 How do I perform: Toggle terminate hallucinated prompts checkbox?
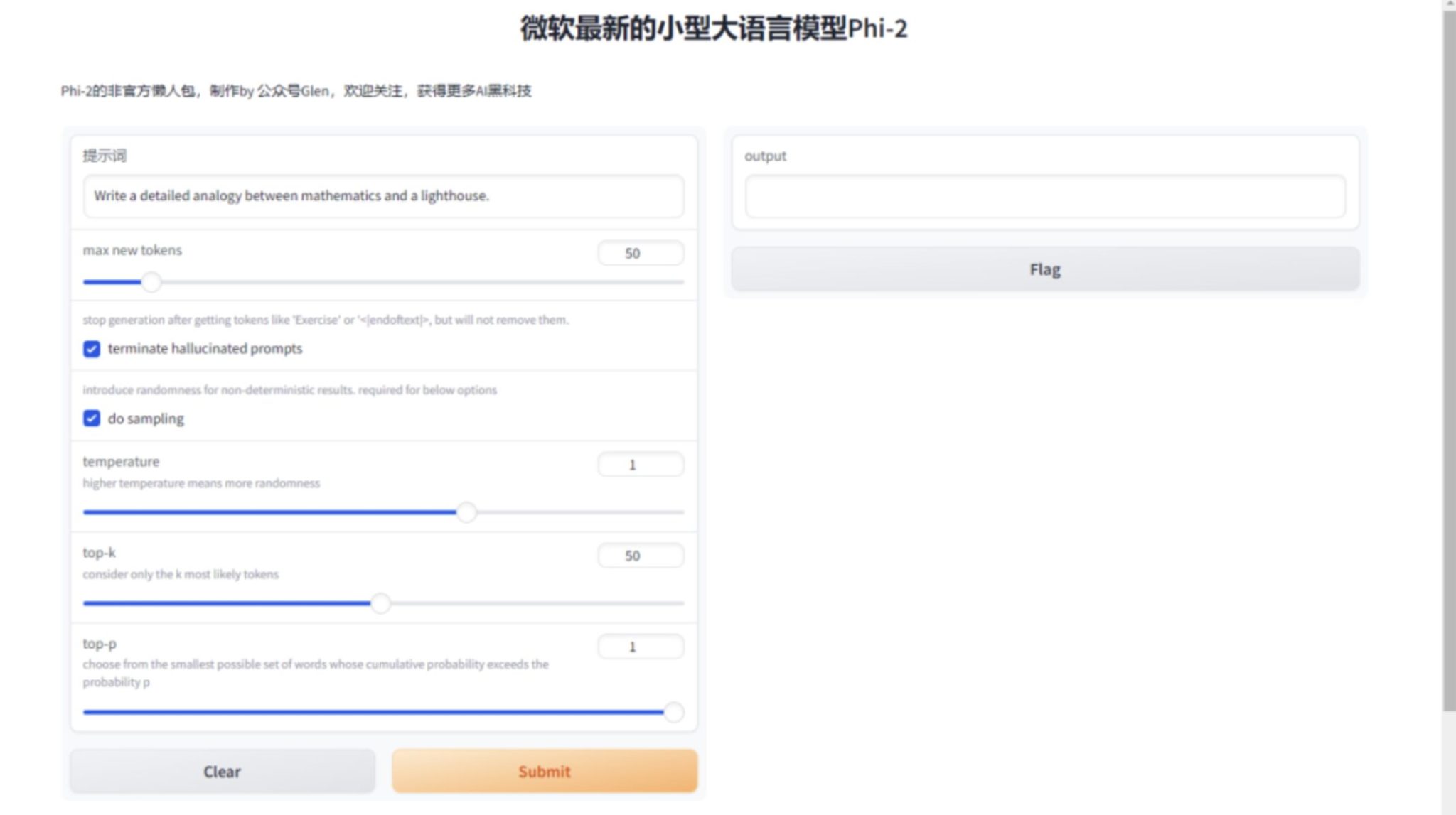click(x=92, y=349)
